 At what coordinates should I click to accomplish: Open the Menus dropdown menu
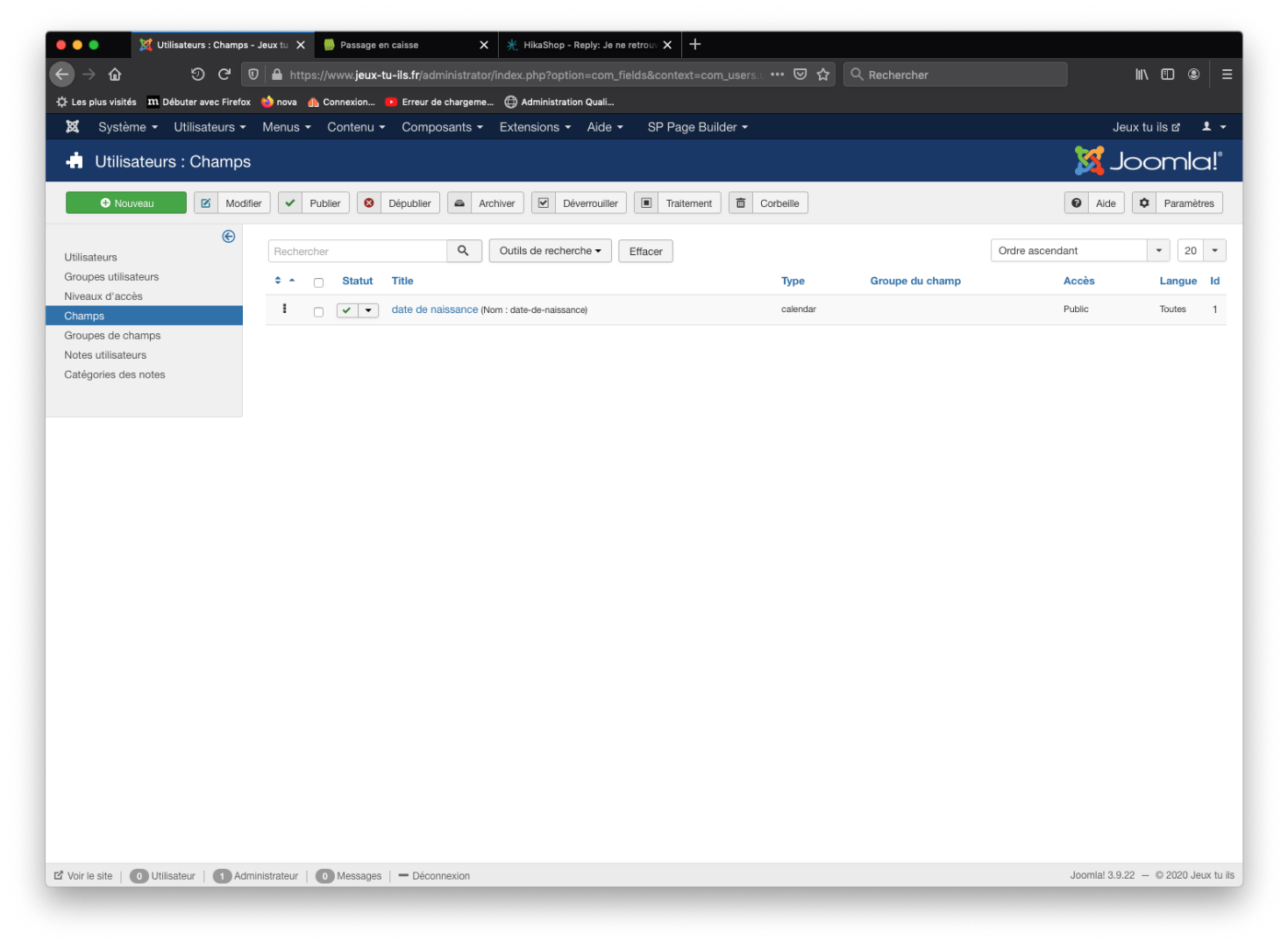pos(287,127)
